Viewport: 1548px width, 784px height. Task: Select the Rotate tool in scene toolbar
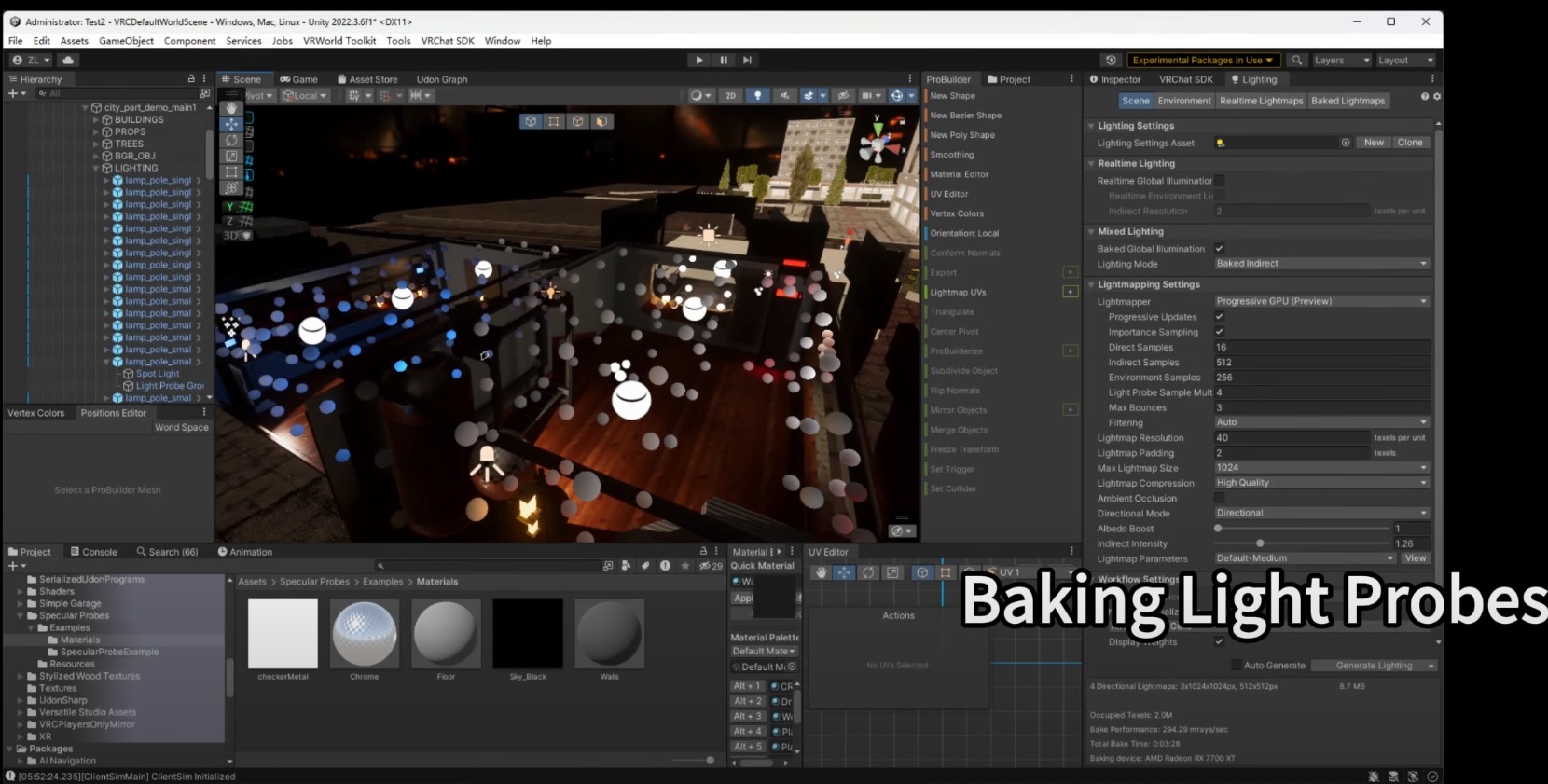point(231,140)
